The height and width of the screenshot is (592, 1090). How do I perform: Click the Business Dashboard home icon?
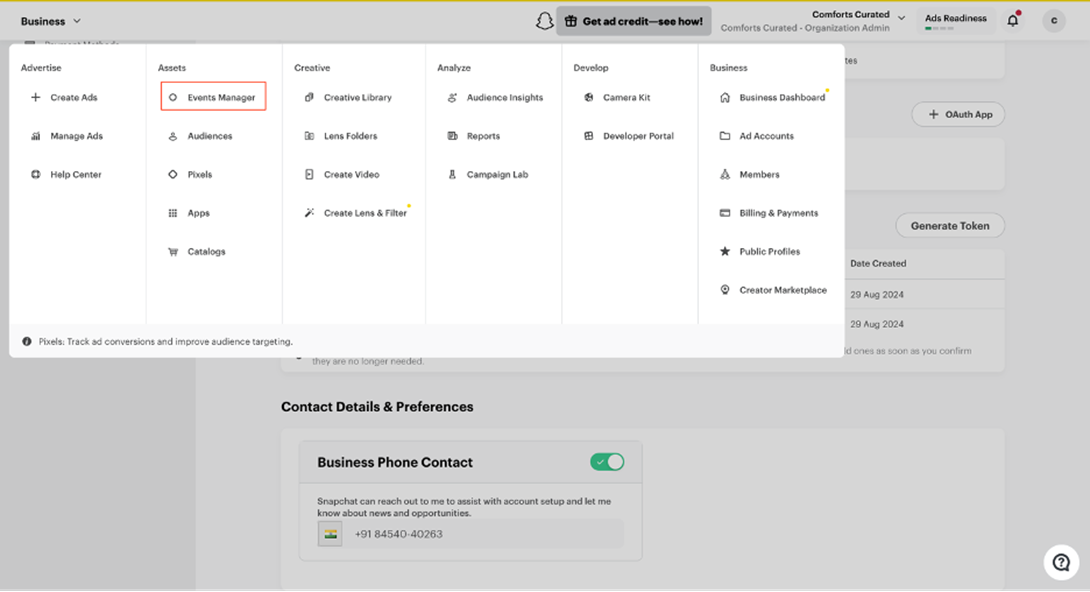725,97
